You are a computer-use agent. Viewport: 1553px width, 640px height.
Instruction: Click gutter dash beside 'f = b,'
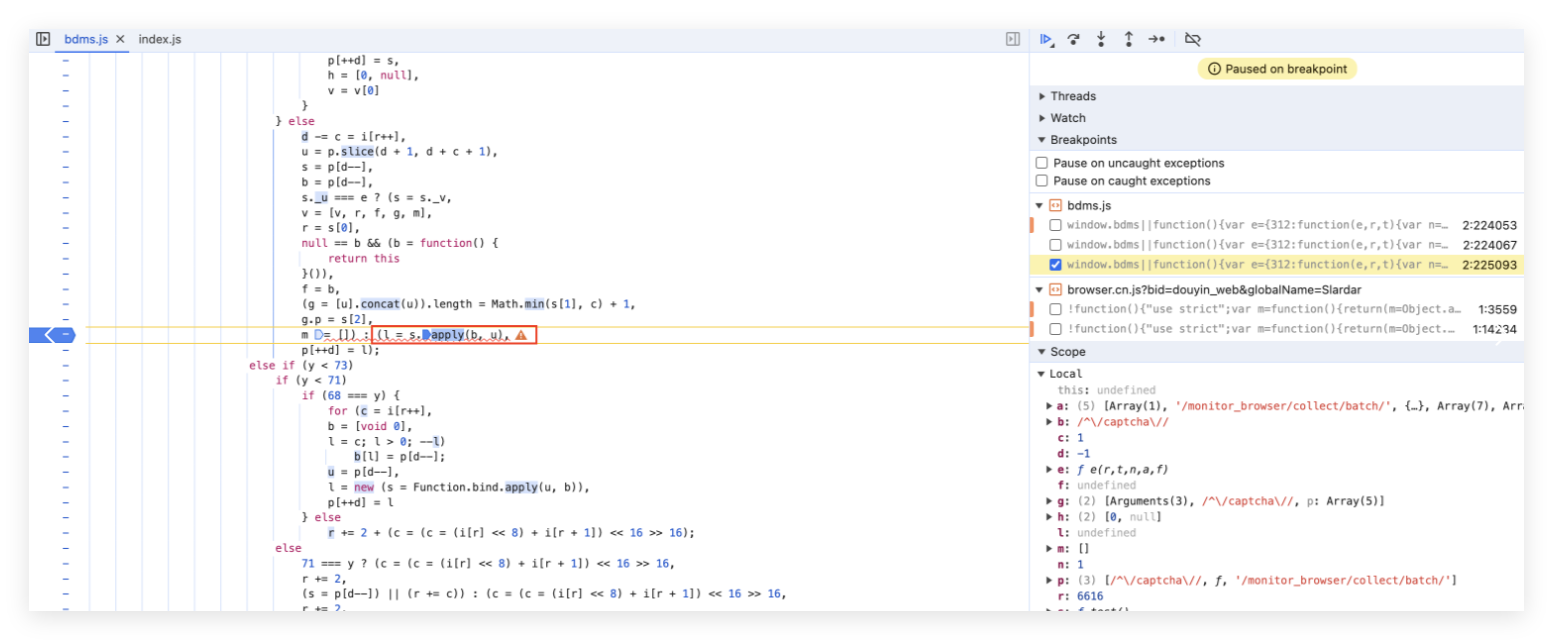click(x=66, y=289)
